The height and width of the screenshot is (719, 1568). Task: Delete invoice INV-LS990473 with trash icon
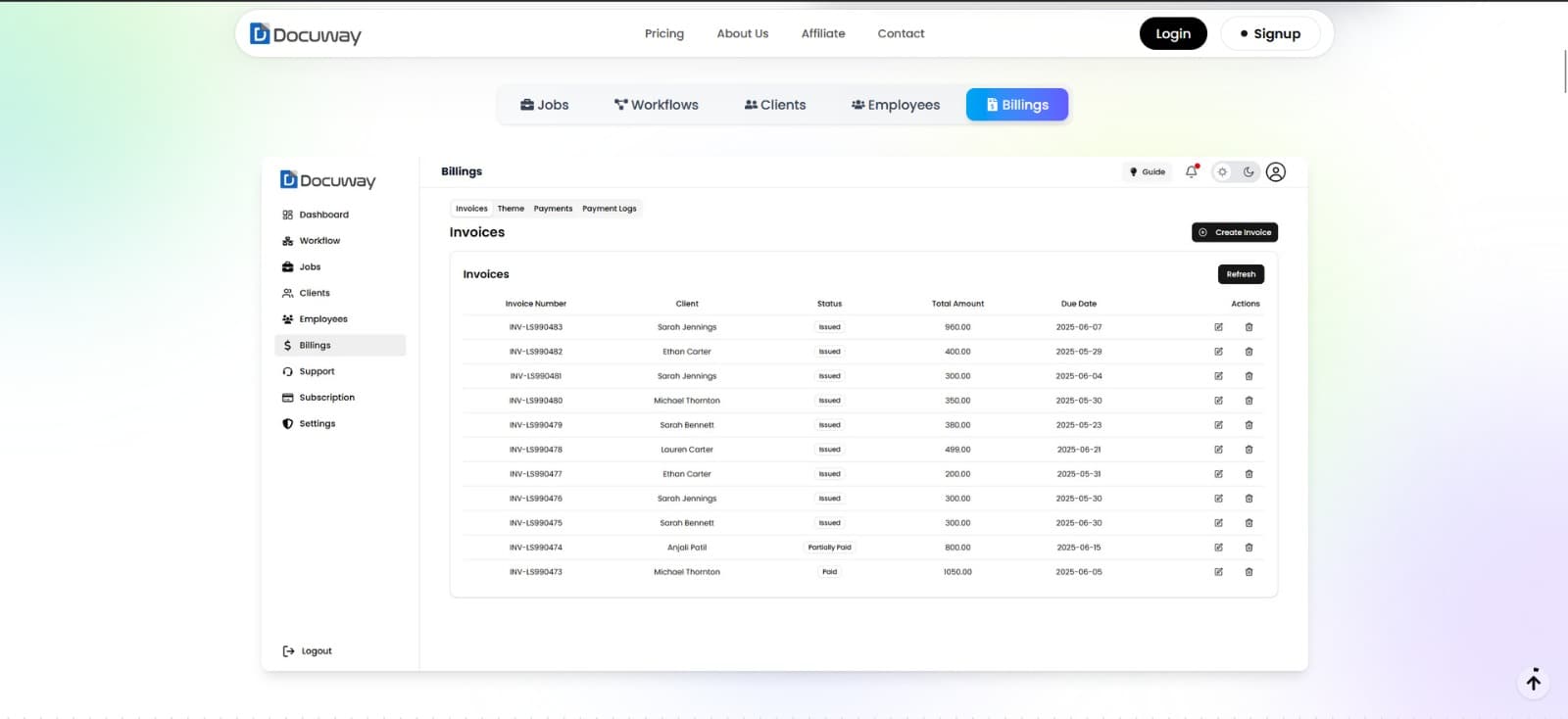(x=1249, y=572)
